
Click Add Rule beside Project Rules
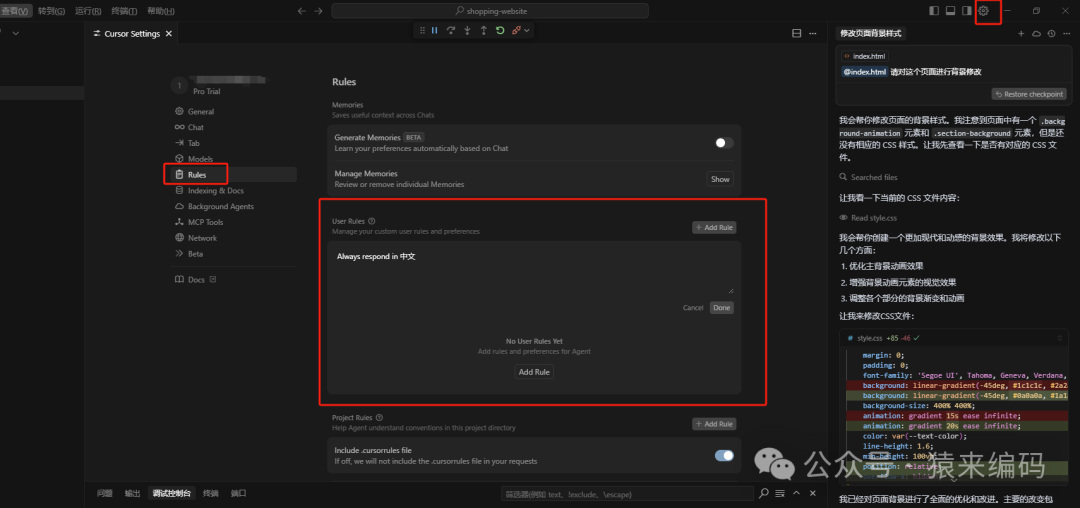pyautogui.click(x=714, y=424)
